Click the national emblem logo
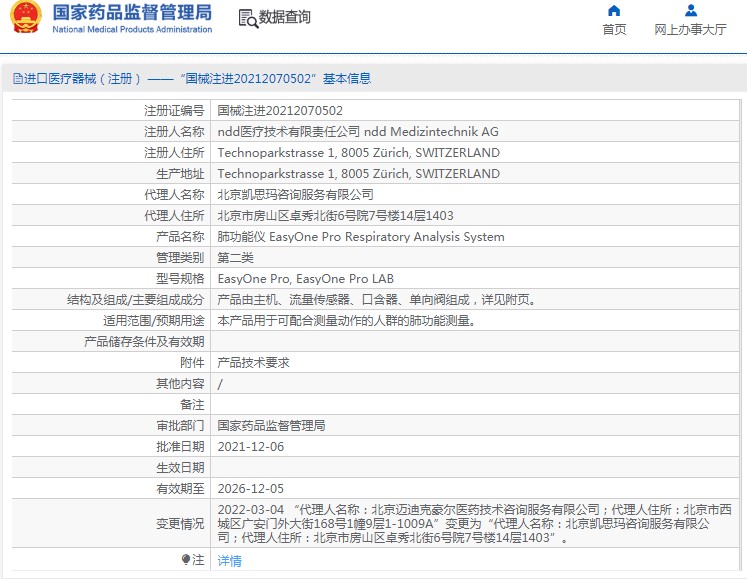The width and height of the screenshot is (747, 579). coord(26,17)
